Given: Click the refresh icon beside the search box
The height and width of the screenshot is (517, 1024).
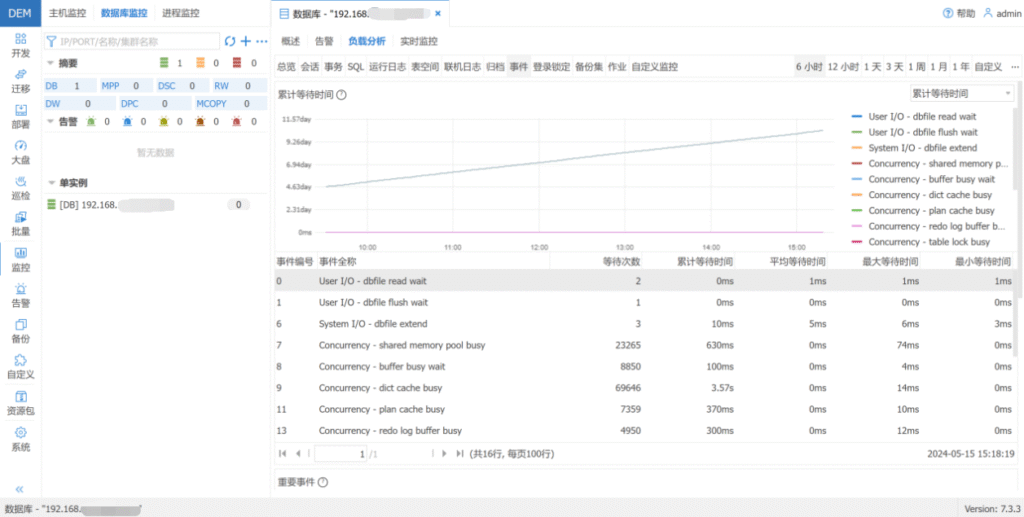Looking at the screenshot, I should point(230,41).
